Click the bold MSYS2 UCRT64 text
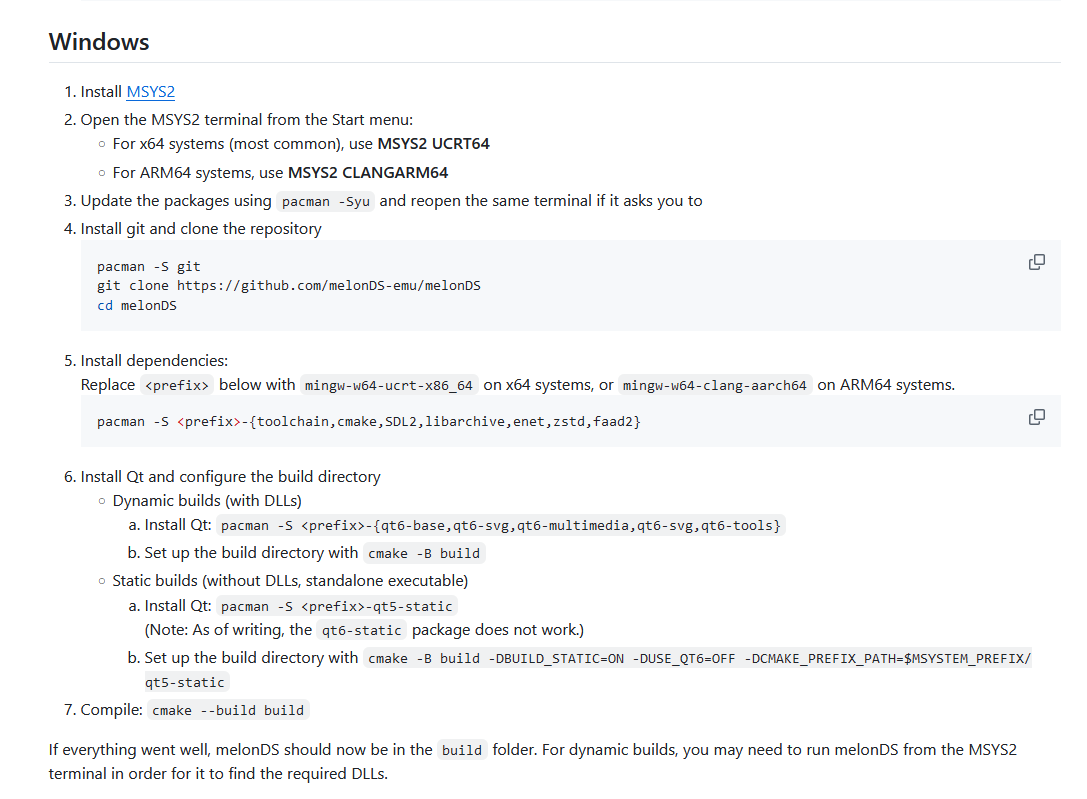 (x=433, y=144)
